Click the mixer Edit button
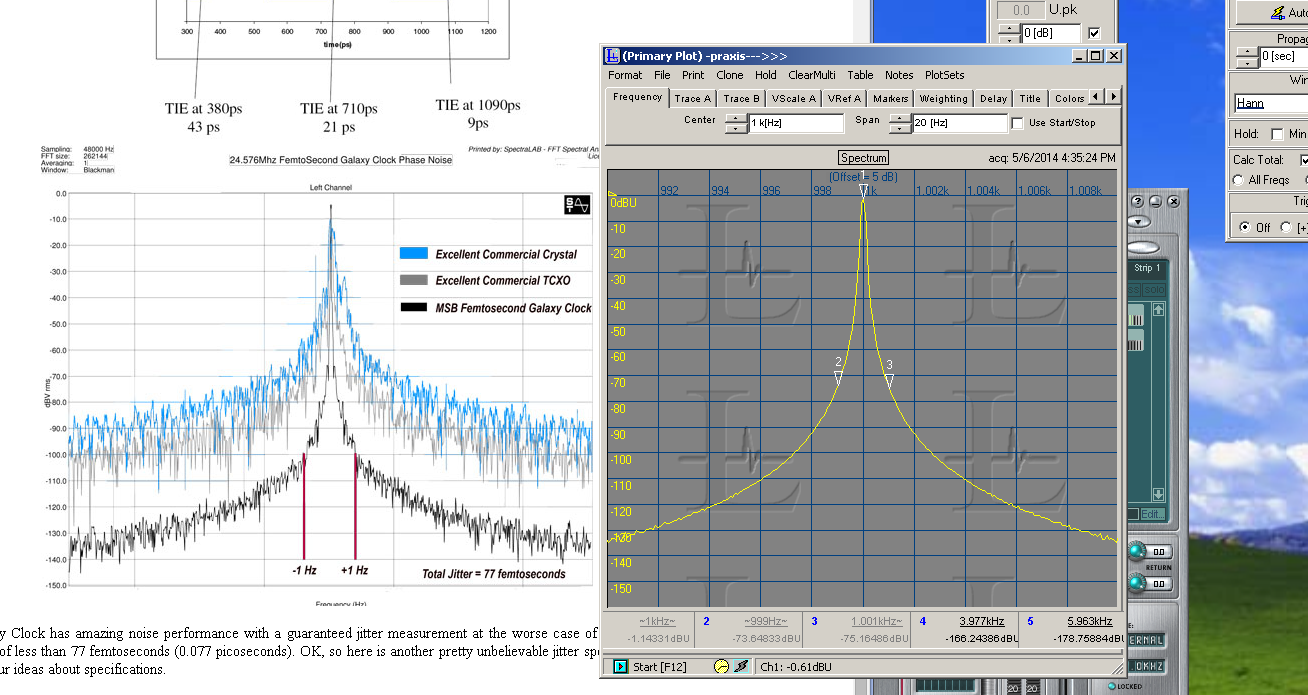This screenshot has width=1308, height=695. pyautogui.click(x=1153, y=514)
